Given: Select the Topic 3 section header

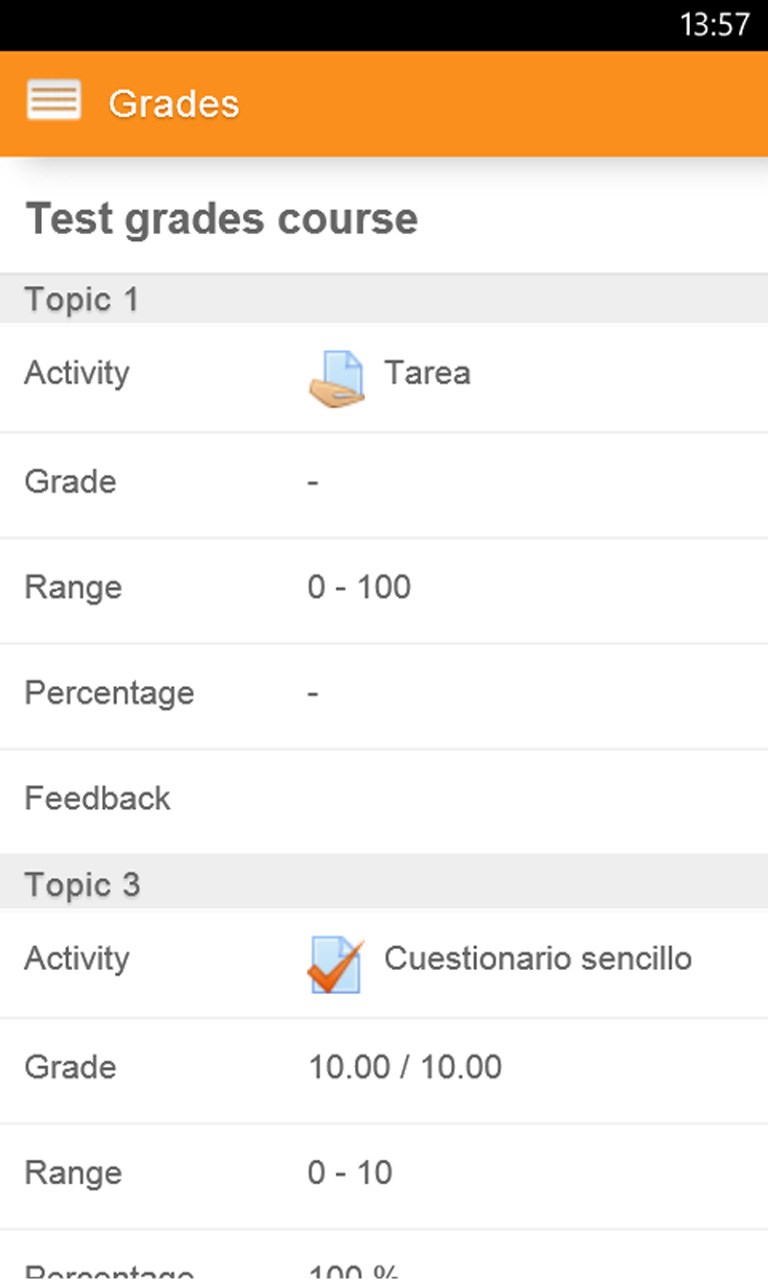Looking at the screenshot, I should point(82,885).
